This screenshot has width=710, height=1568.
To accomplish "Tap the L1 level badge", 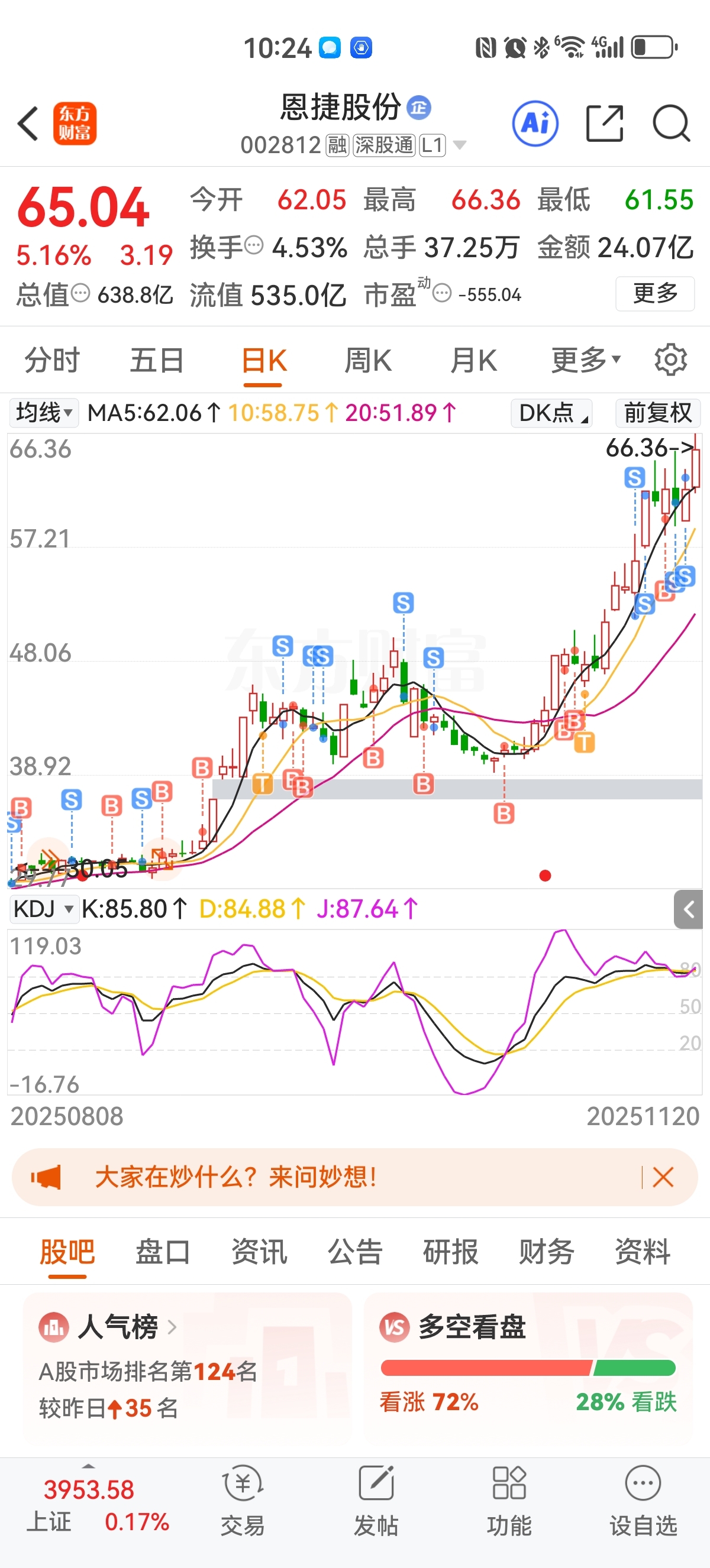I will 433,145.
